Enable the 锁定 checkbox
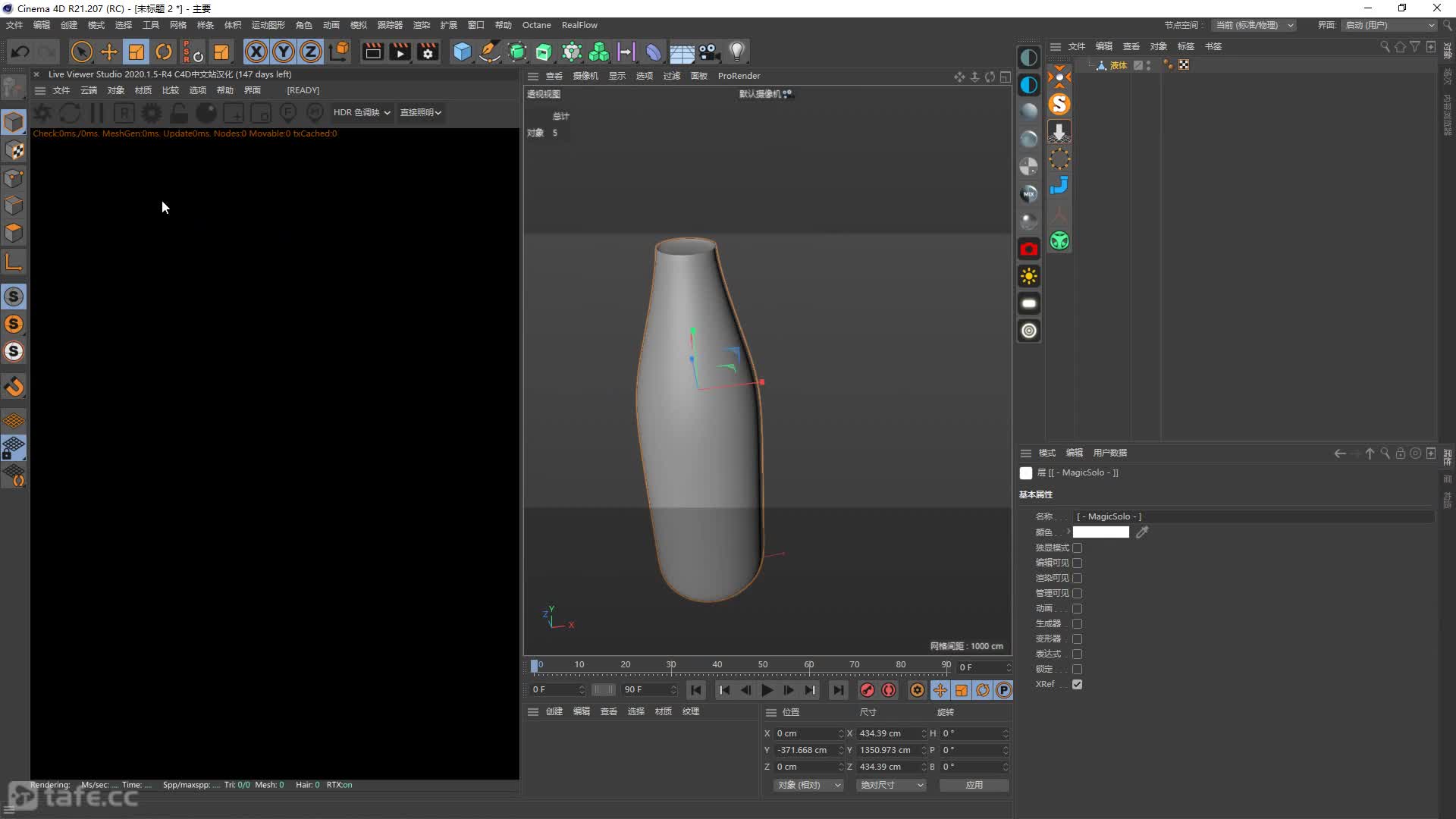The image size is (1456, 819). [x=1077, y=669]
